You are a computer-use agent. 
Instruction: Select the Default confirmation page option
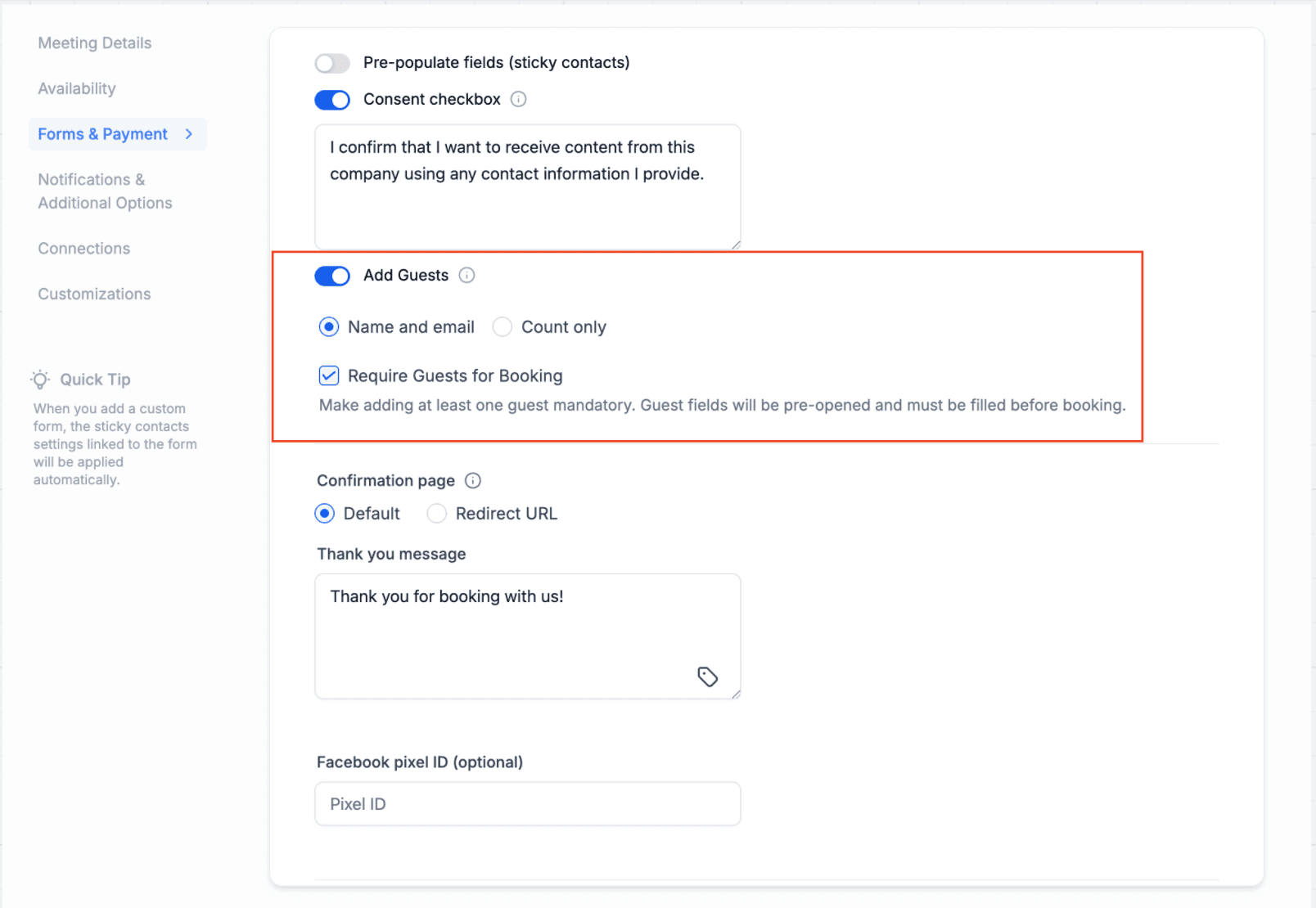325,513
